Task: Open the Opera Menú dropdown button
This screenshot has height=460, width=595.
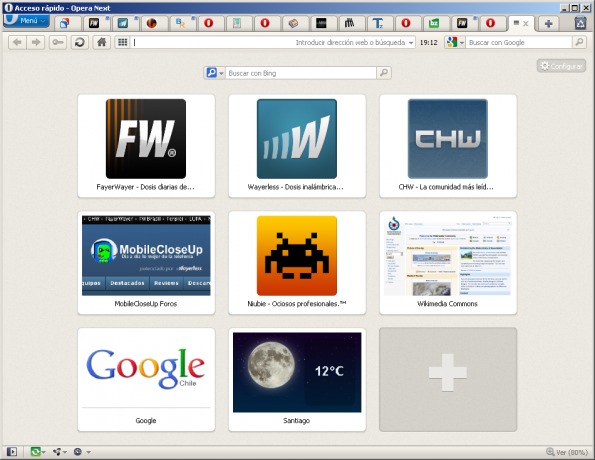Action: click(26, 20)
